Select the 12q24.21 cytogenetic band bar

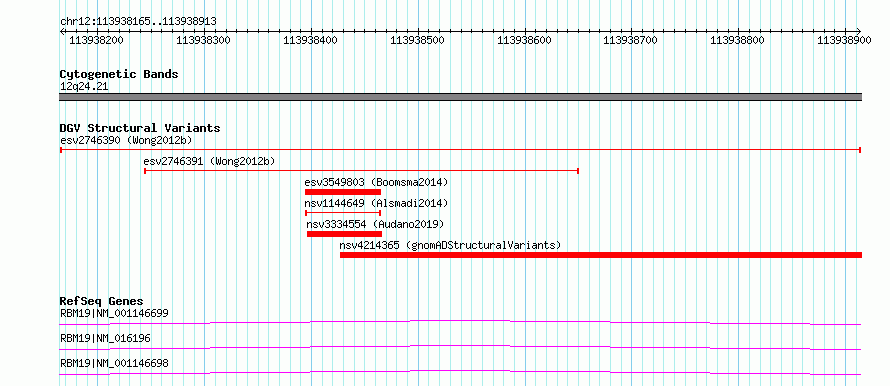click(x=460, y=97)
